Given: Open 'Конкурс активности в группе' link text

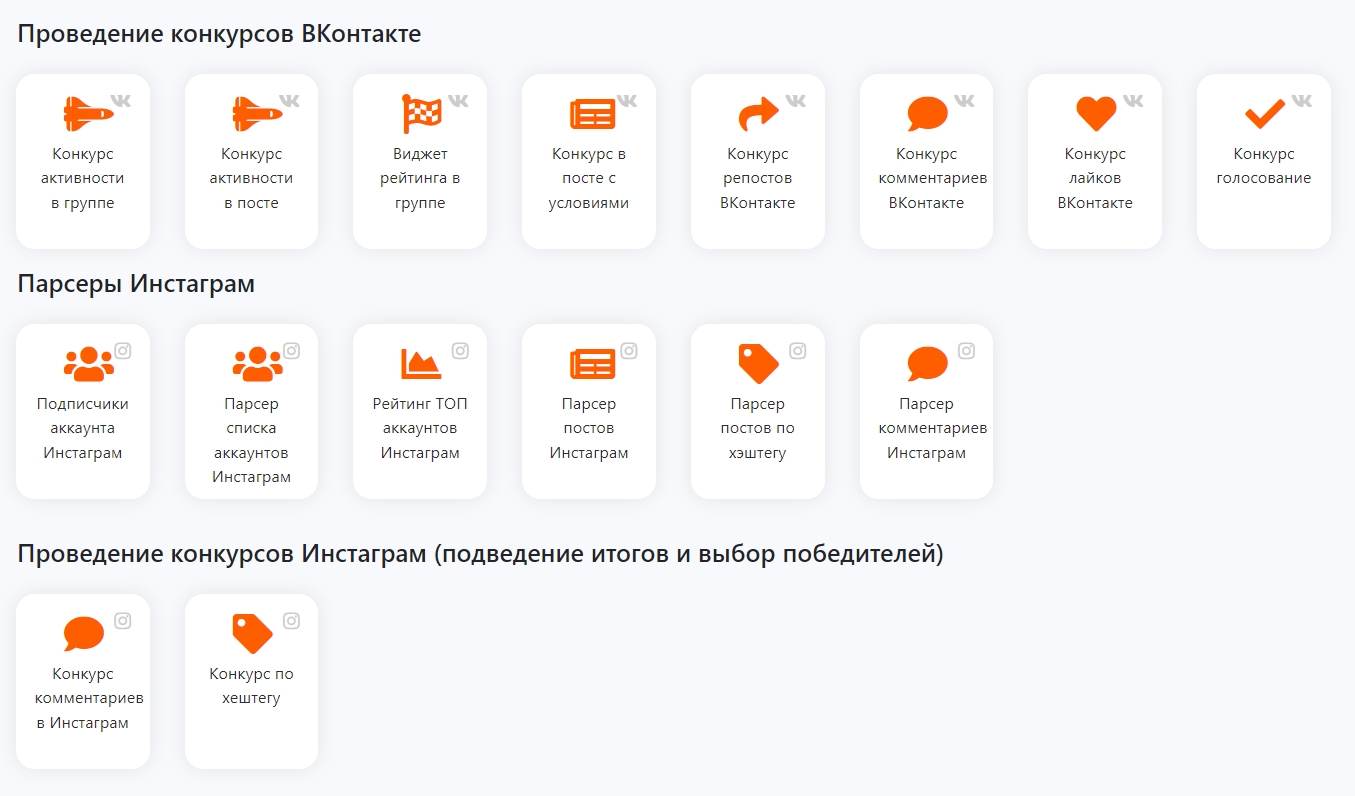Looking at the screenshot, I should (x=83, y=178).
